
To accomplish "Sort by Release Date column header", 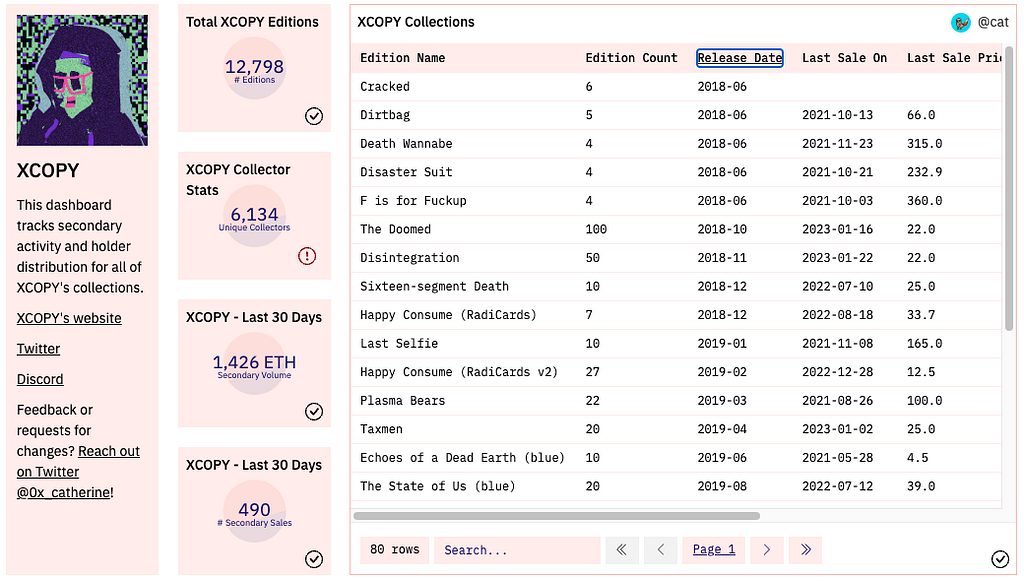I will point(739,58).
